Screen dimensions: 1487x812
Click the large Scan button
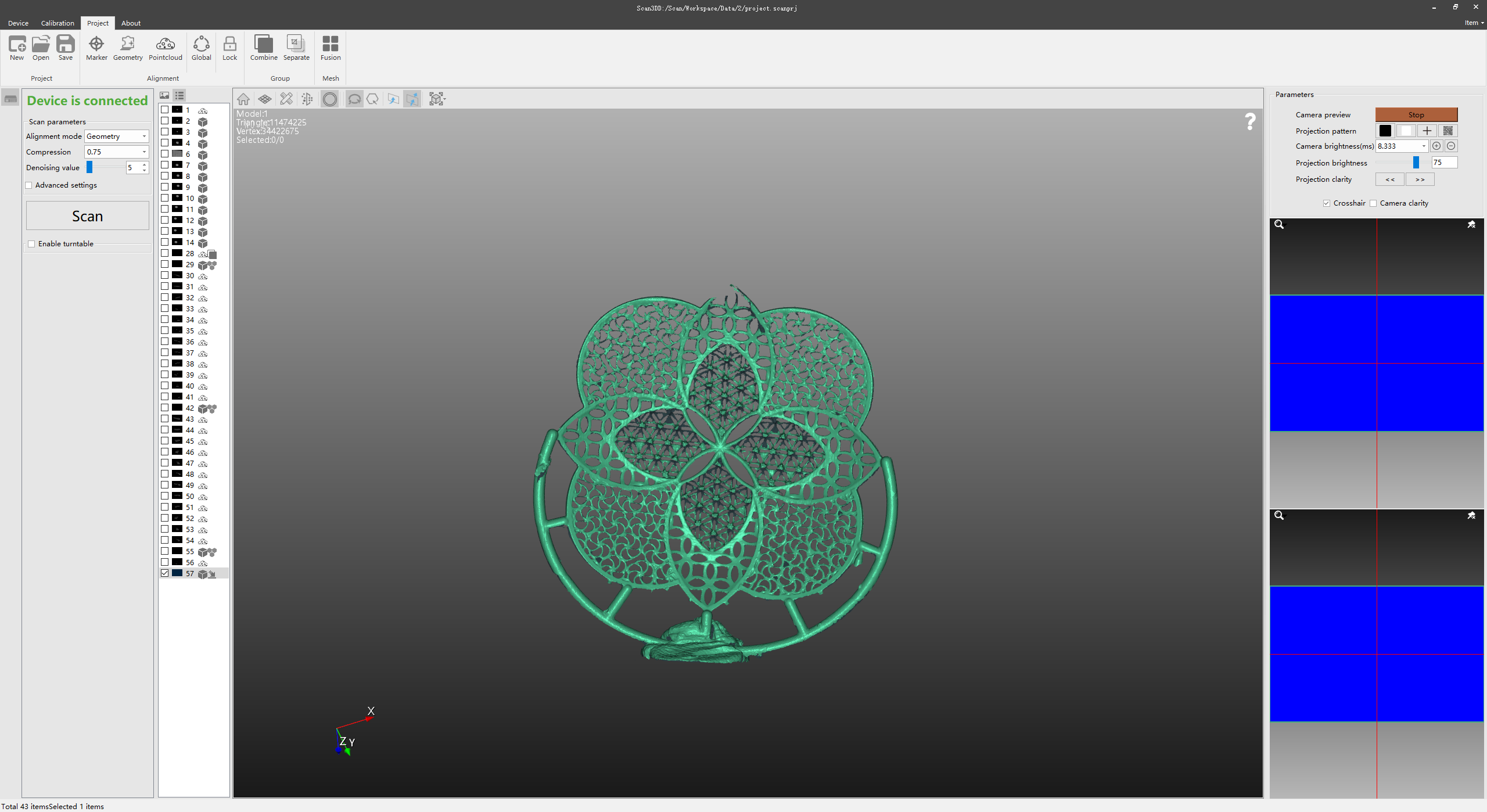pos(88,216)
